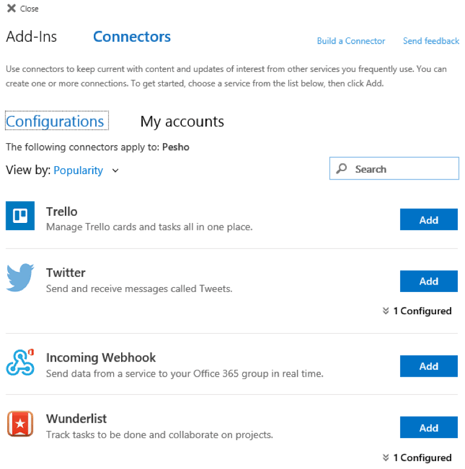Click the search magnifier icon

[x=341, y=168]
